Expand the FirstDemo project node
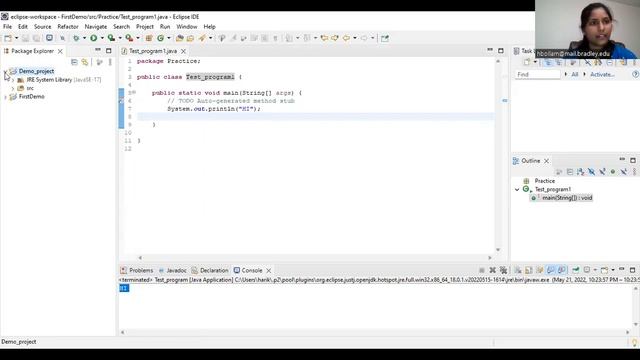640x360 pixels. pyautogui.click(x=5, y=97)
